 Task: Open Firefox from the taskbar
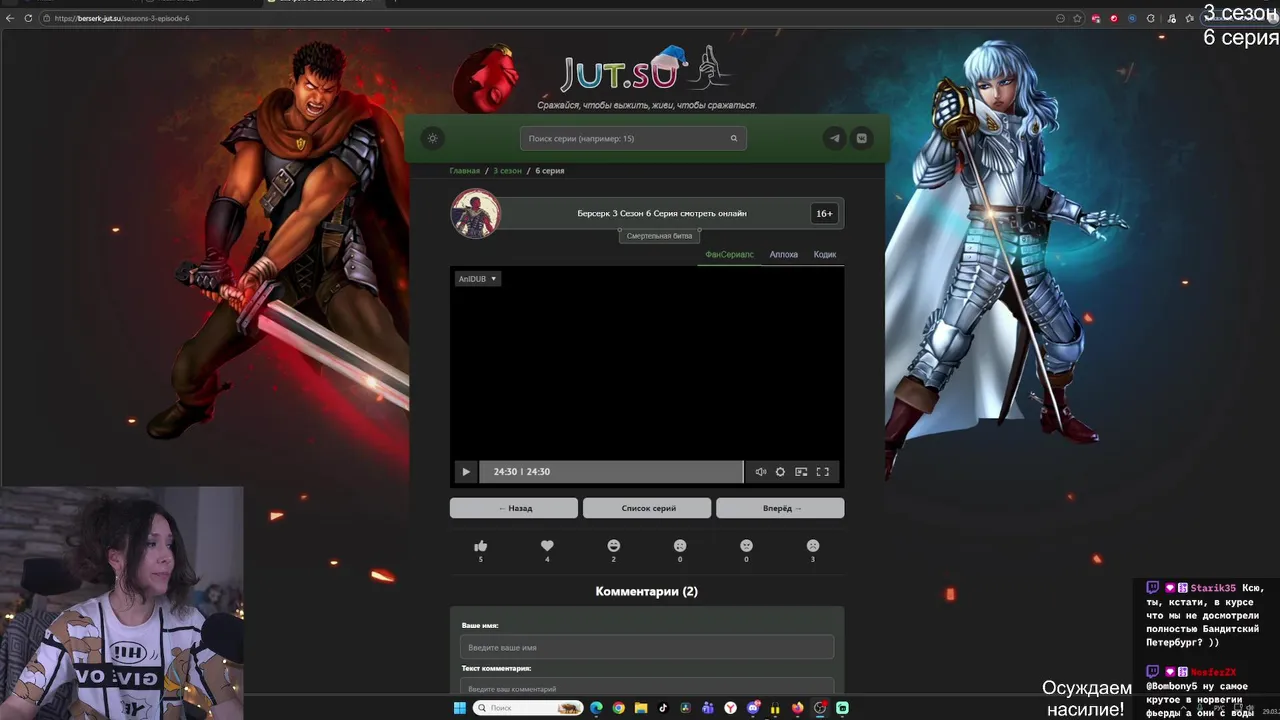click(x=797, y=708)
